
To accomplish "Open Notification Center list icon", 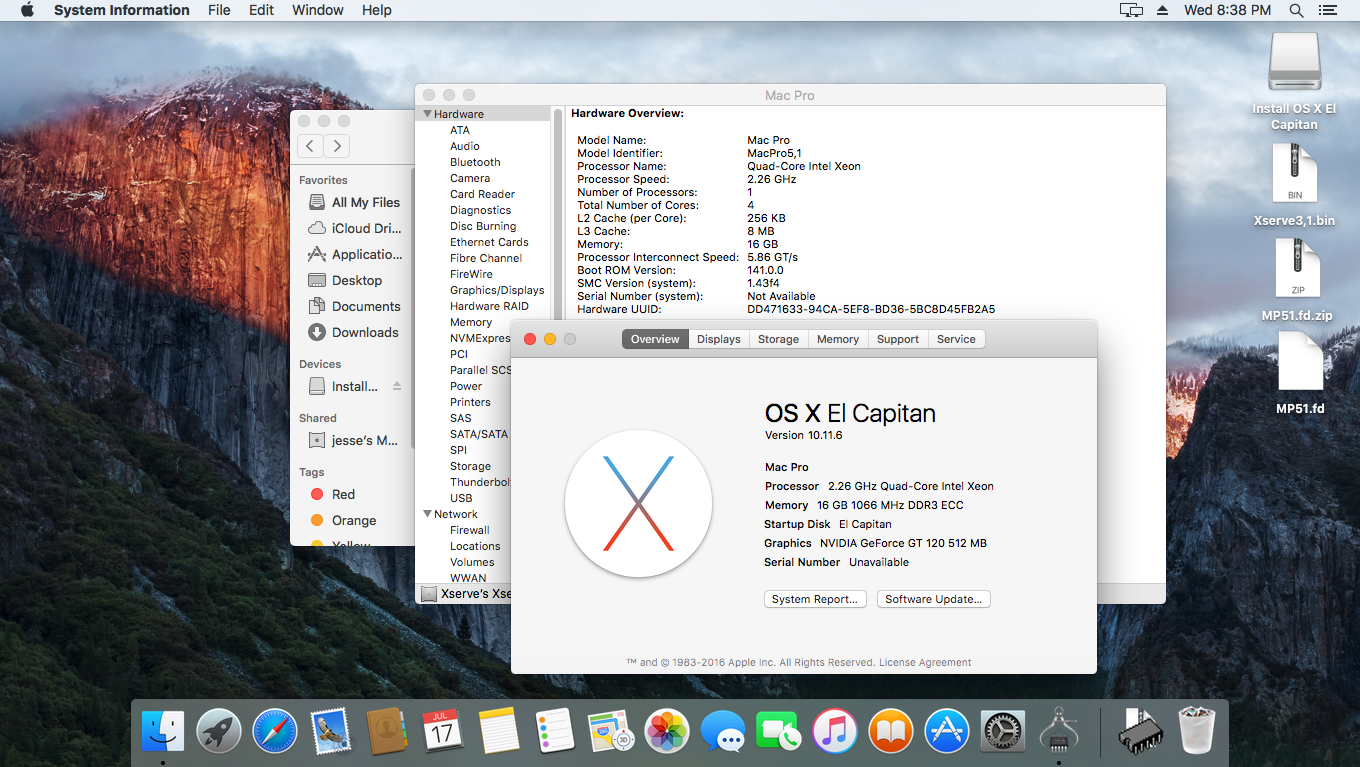I will pos(1327,10).
